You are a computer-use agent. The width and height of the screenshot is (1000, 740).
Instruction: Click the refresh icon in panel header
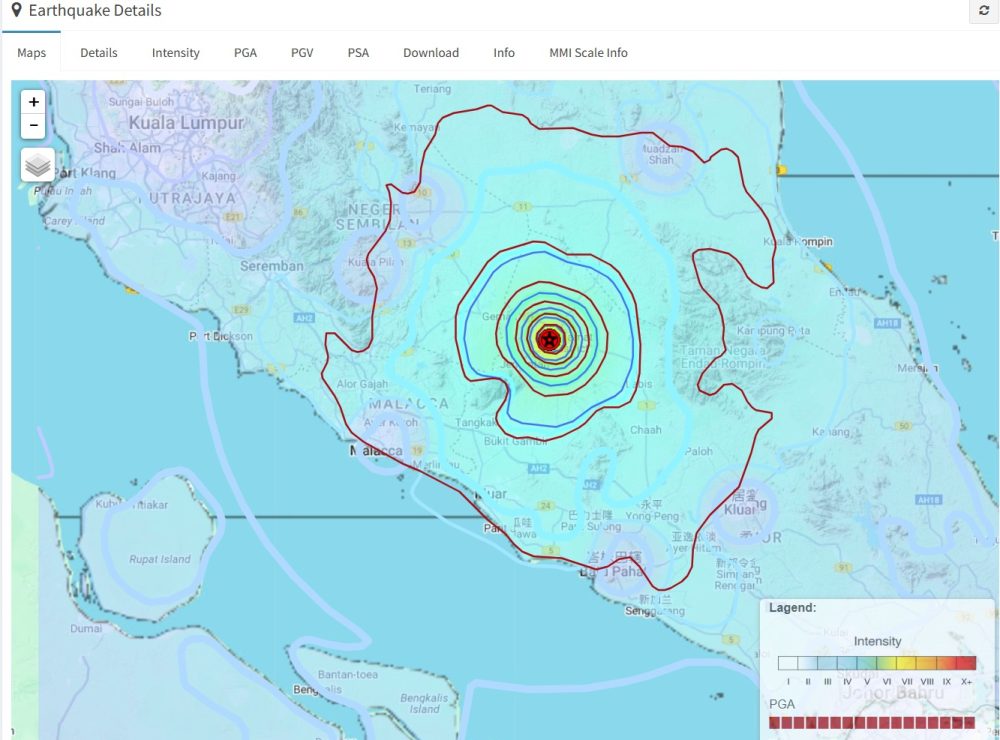click(x=983, y=11)
